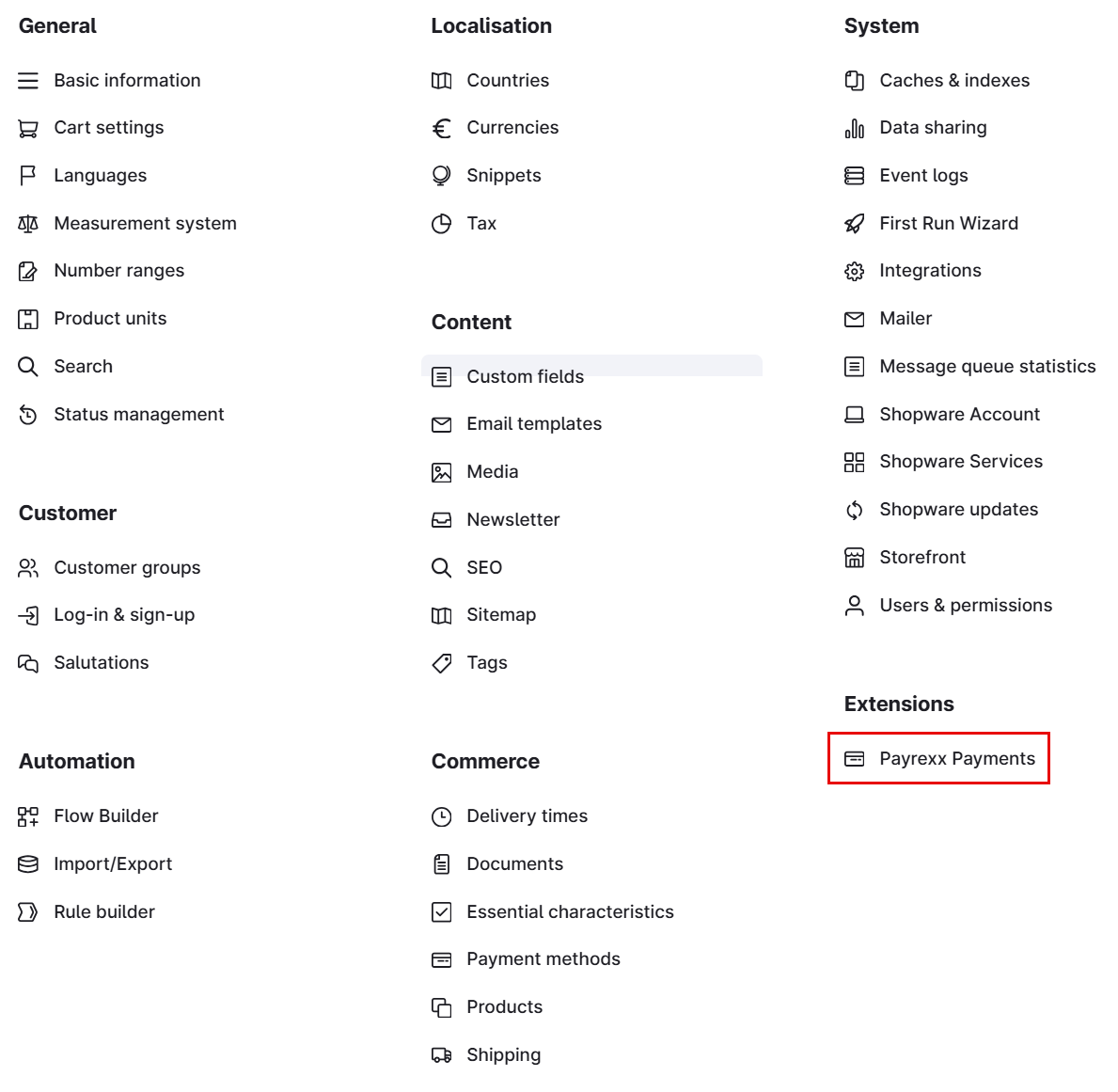Click the Tags label icon
The width and height of the screenshot is (1118, 1092).
441,663
